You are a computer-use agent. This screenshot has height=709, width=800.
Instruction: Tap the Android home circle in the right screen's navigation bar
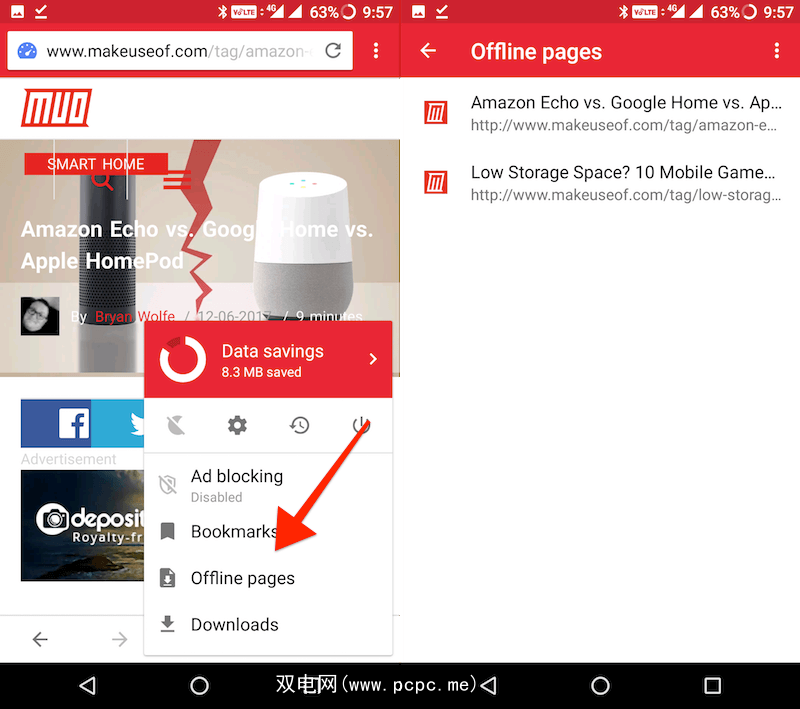[x=601, y=686]
